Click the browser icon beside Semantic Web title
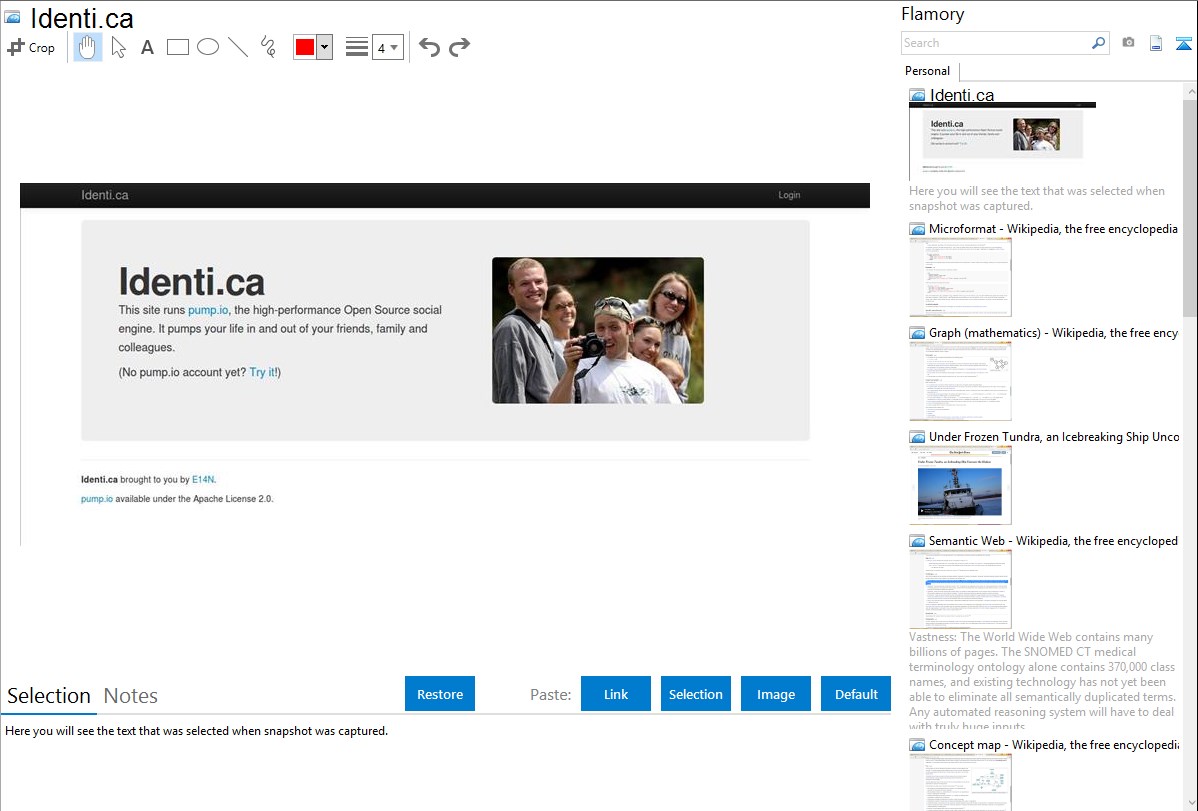The image size is (1198, 811). pyautogui.click(x=917, y=541)
